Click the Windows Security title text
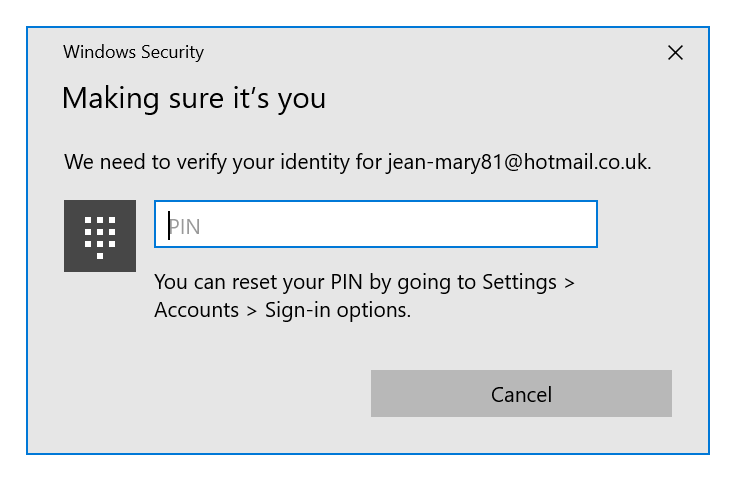Screen dimensions: 736x482 coord(134,52)
